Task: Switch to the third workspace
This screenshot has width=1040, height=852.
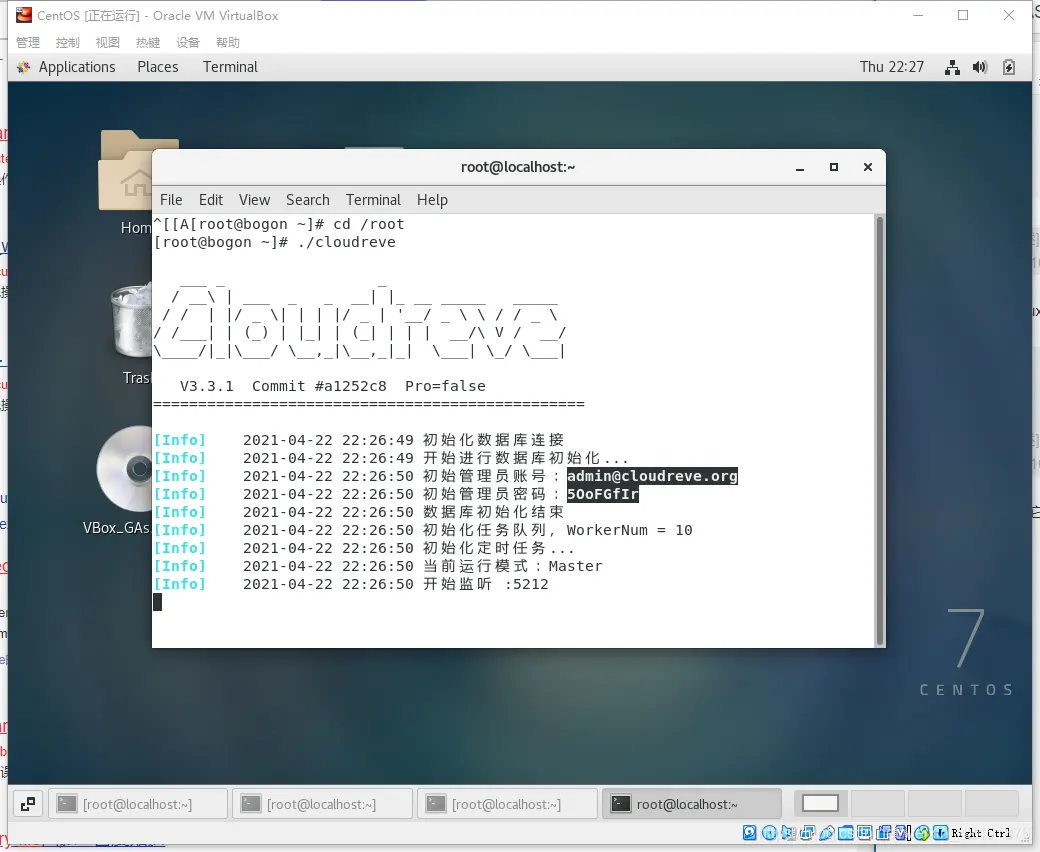Action: (x=935, y=804)
